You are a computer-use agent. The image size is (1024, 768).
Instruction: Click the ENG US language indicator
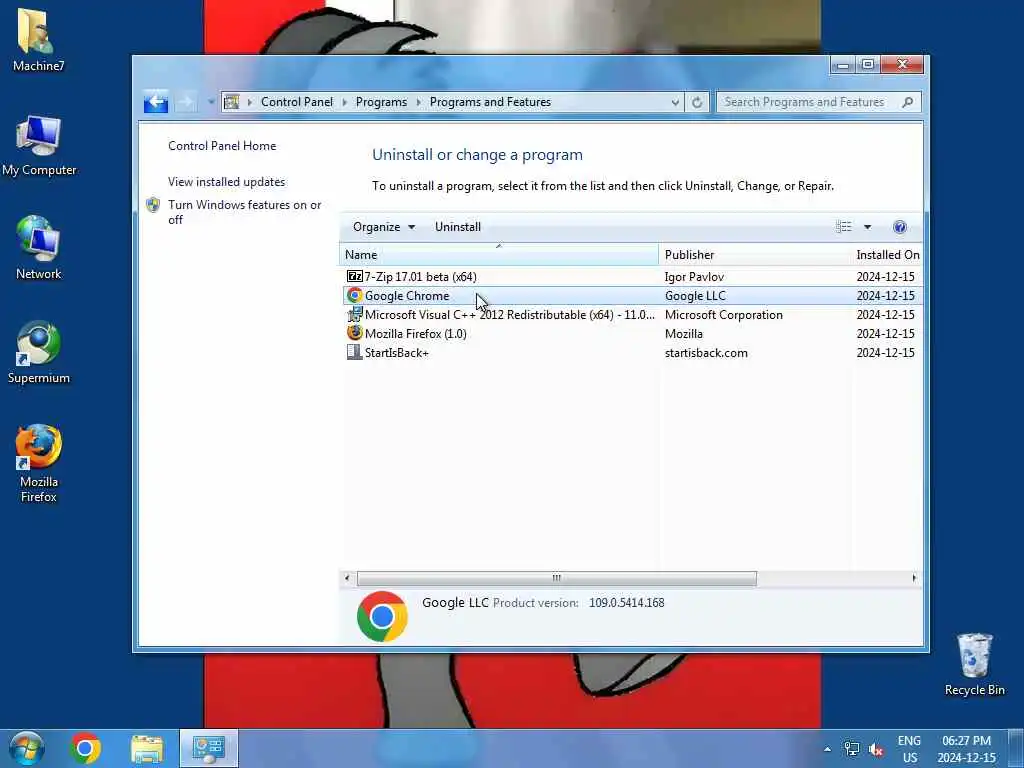909,749
